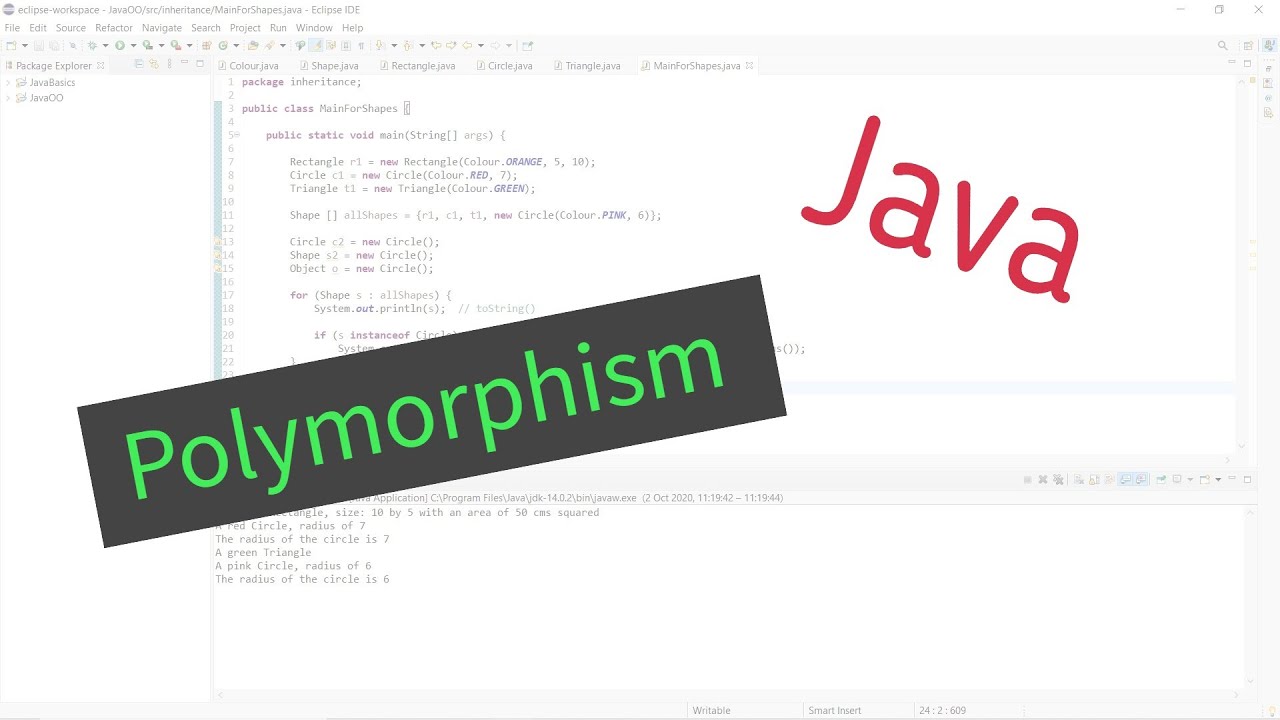Click the Open Type toolbar icon
The width and height of the screenshot is (1280, 720).
coord(252,45)
